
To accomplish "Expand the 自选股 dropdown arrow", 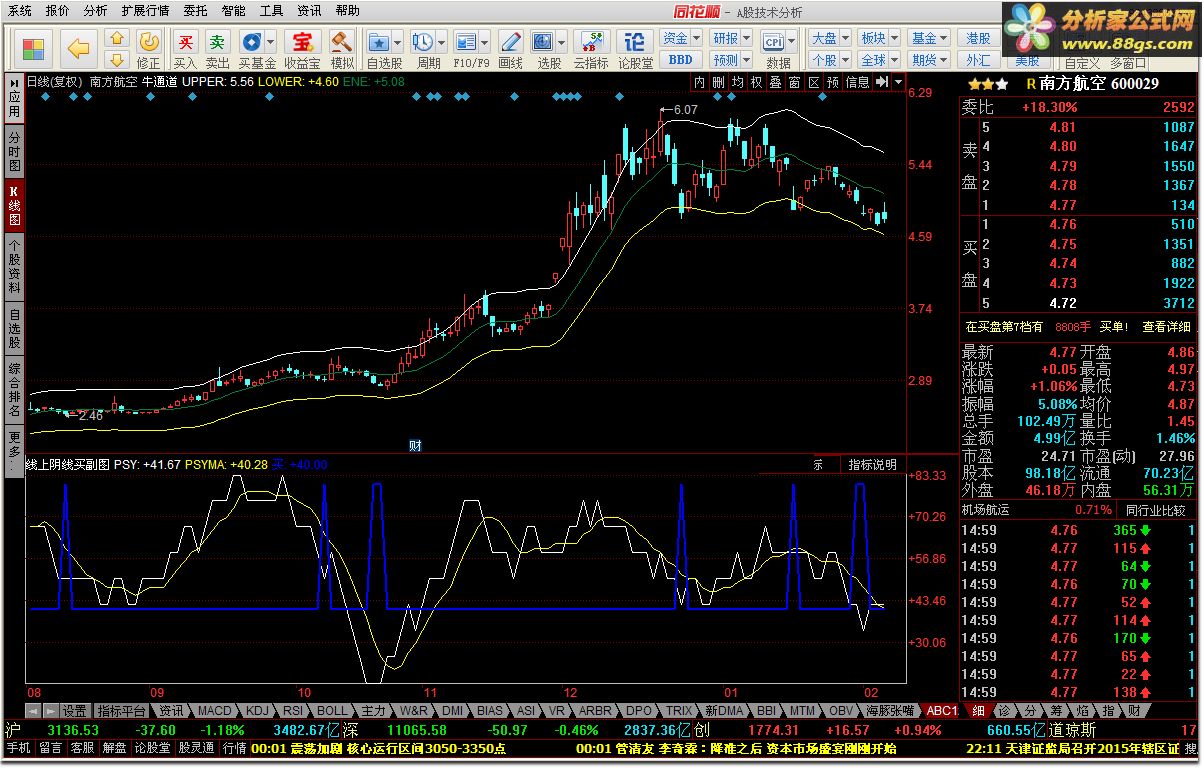I will [398, 43].
